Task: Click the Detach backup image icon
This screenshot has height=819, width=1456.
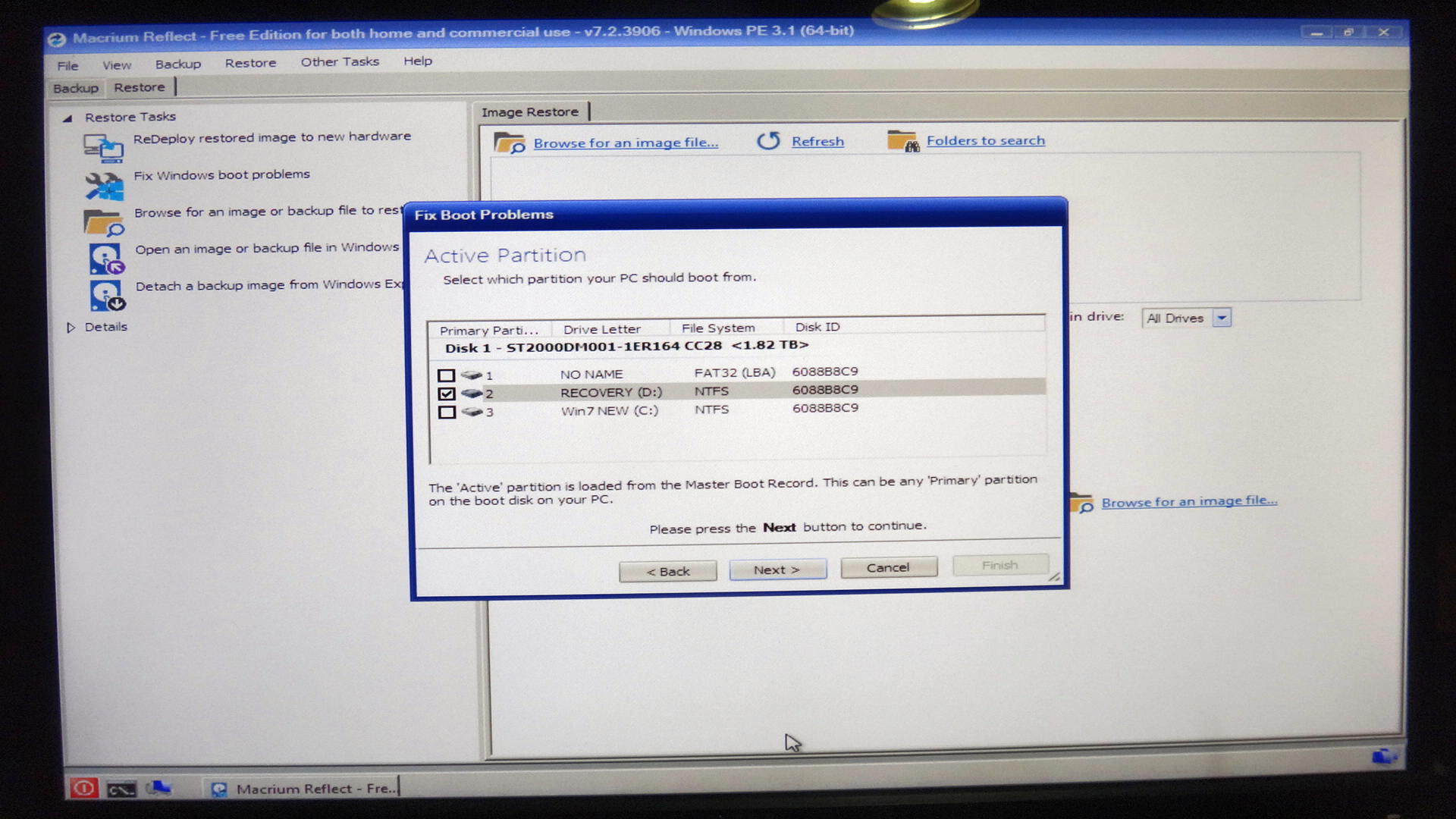Action: (107, 296)
